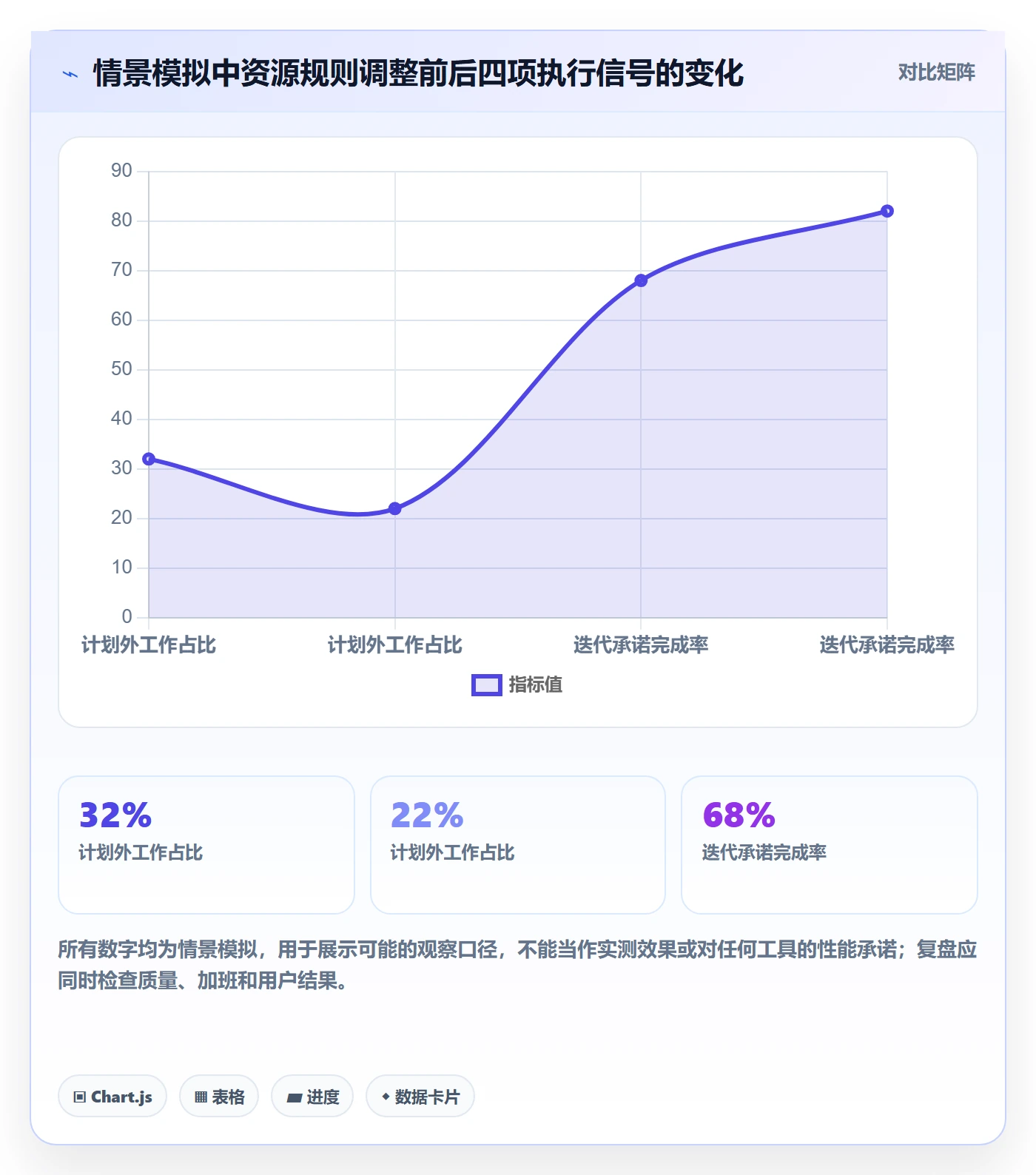Click the 表格 tag chip

[219, 1096]
